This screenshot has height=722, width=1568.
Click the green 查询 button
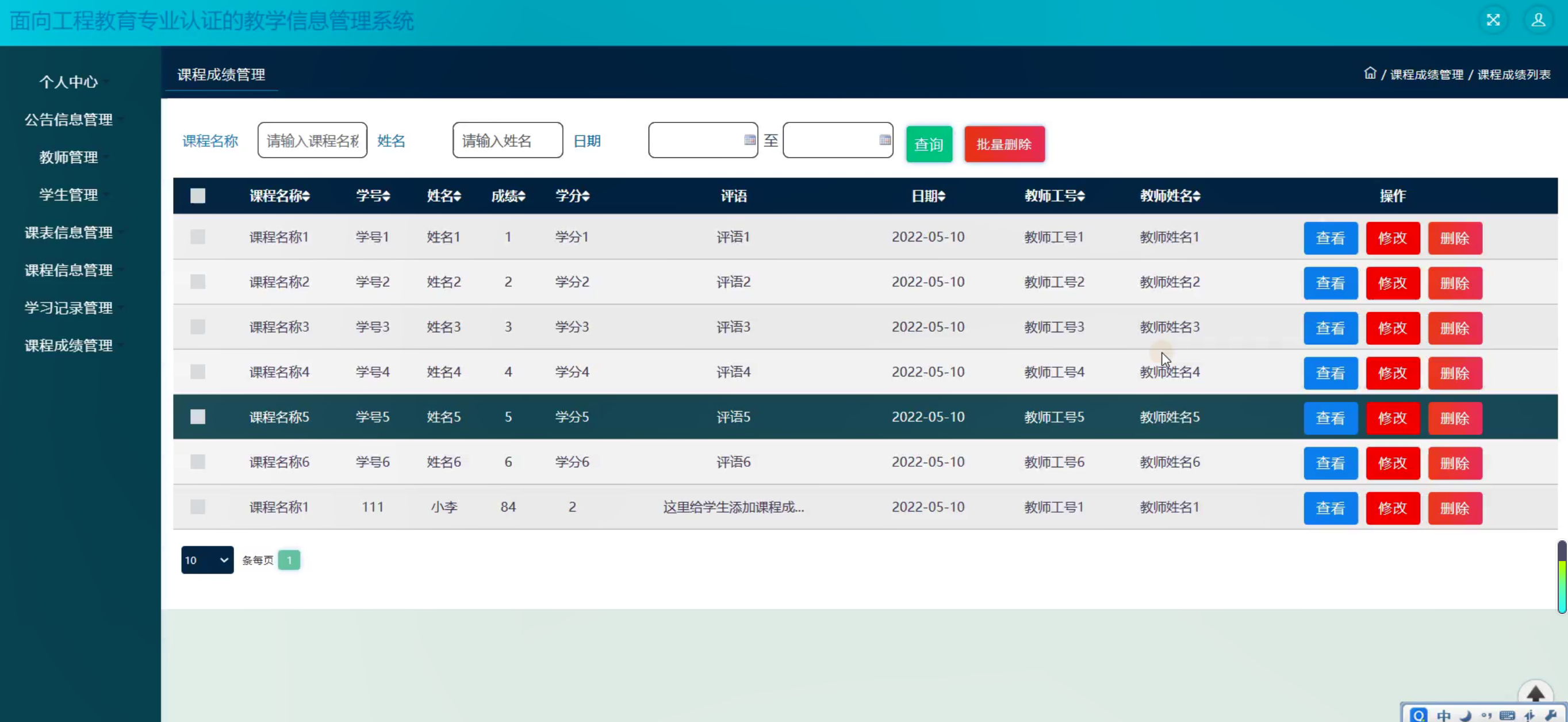(x=928, y=144)
